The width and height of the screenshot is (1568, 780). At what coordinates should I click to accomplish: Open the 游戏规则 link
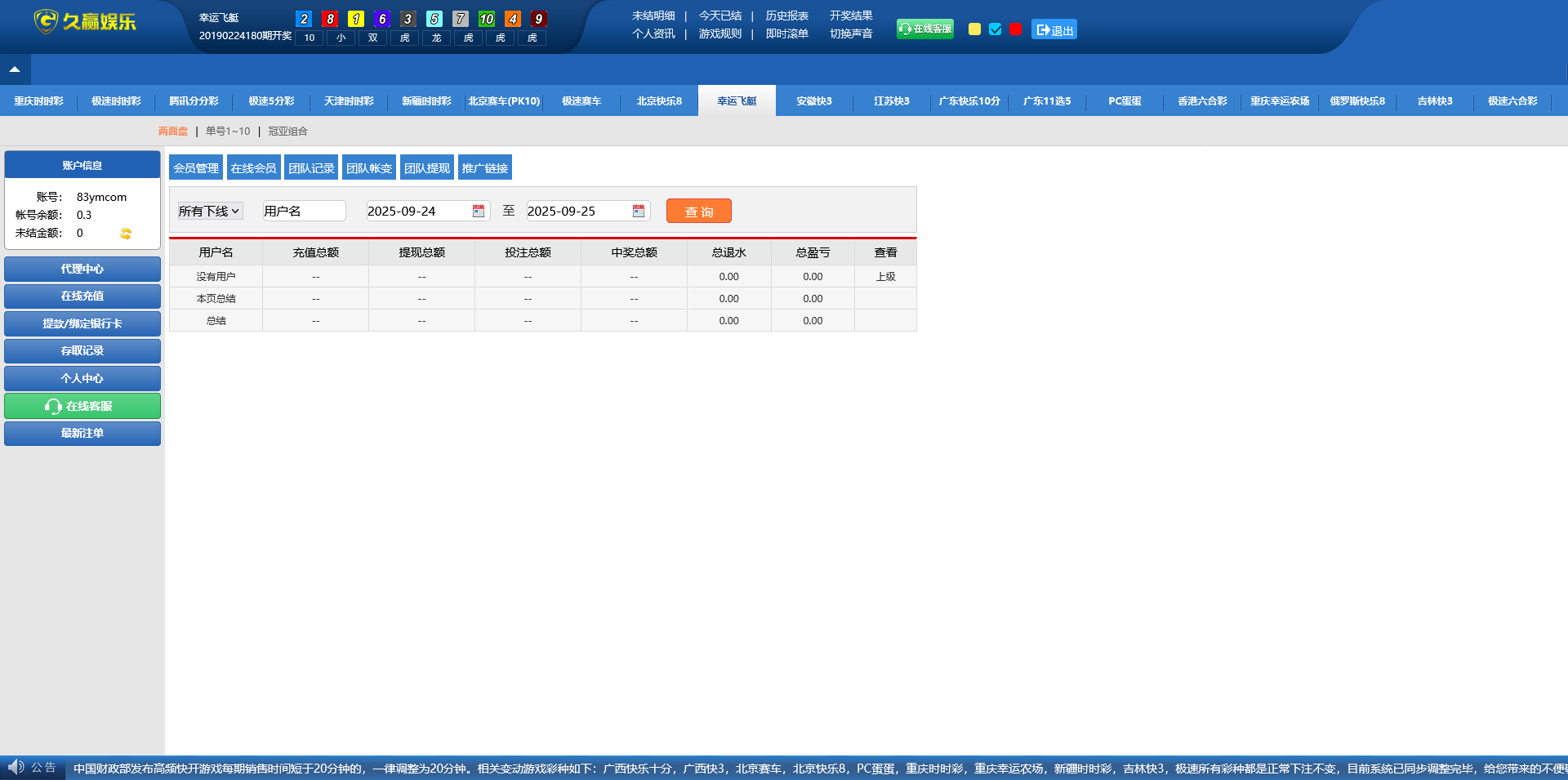click(x=720, y=33)
